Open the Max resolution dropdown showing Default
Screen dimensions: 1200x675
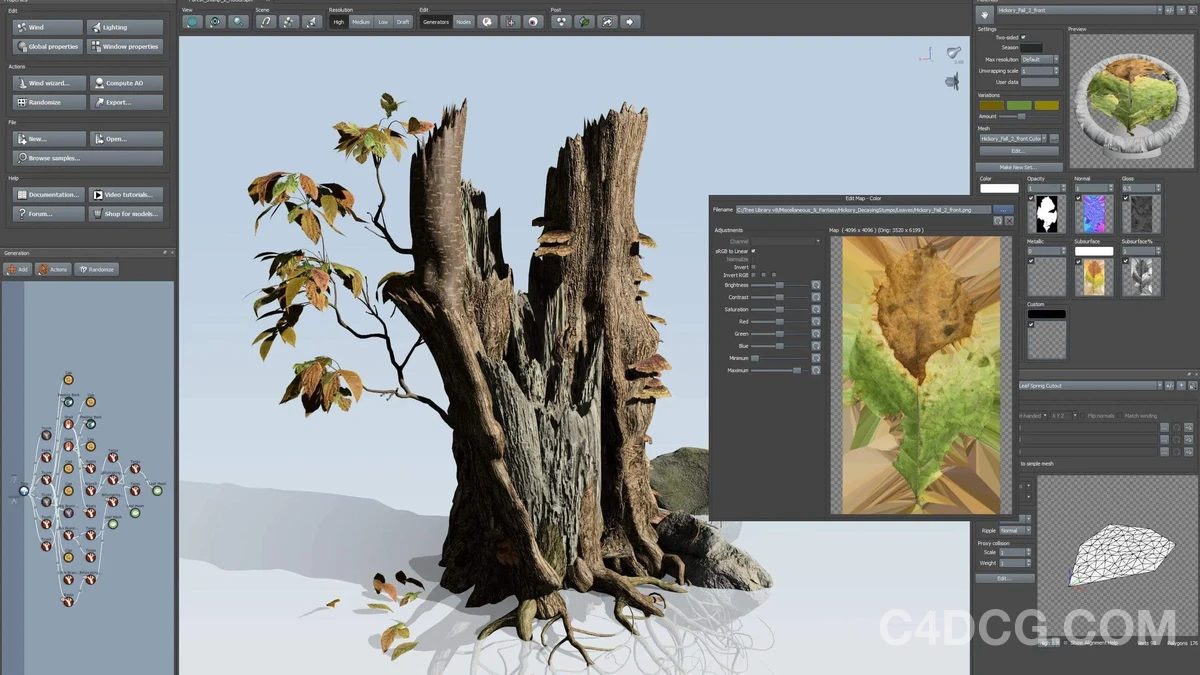tap(1038, 59)
